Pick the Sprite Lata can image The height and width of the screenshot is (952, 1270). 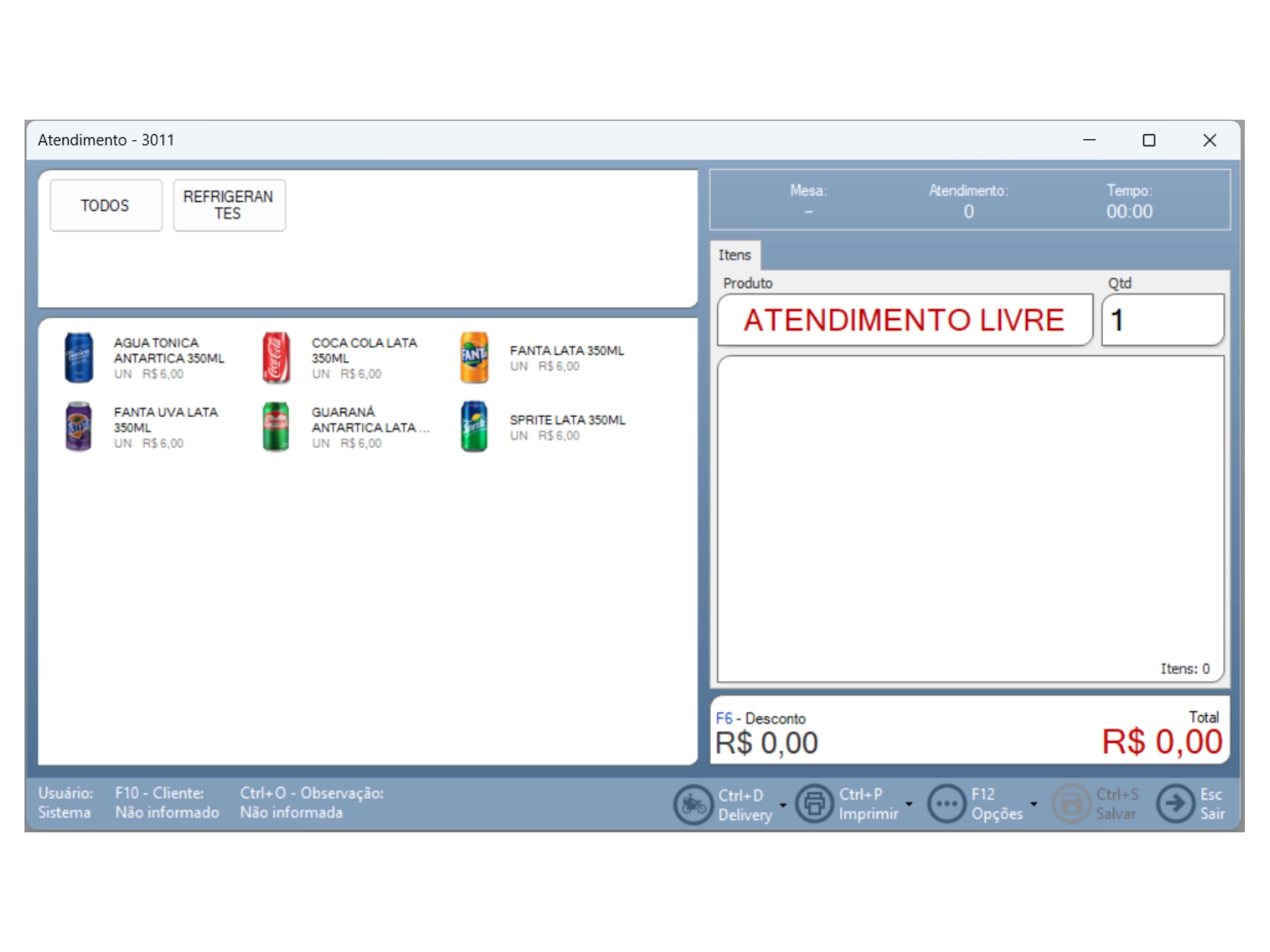474,427
